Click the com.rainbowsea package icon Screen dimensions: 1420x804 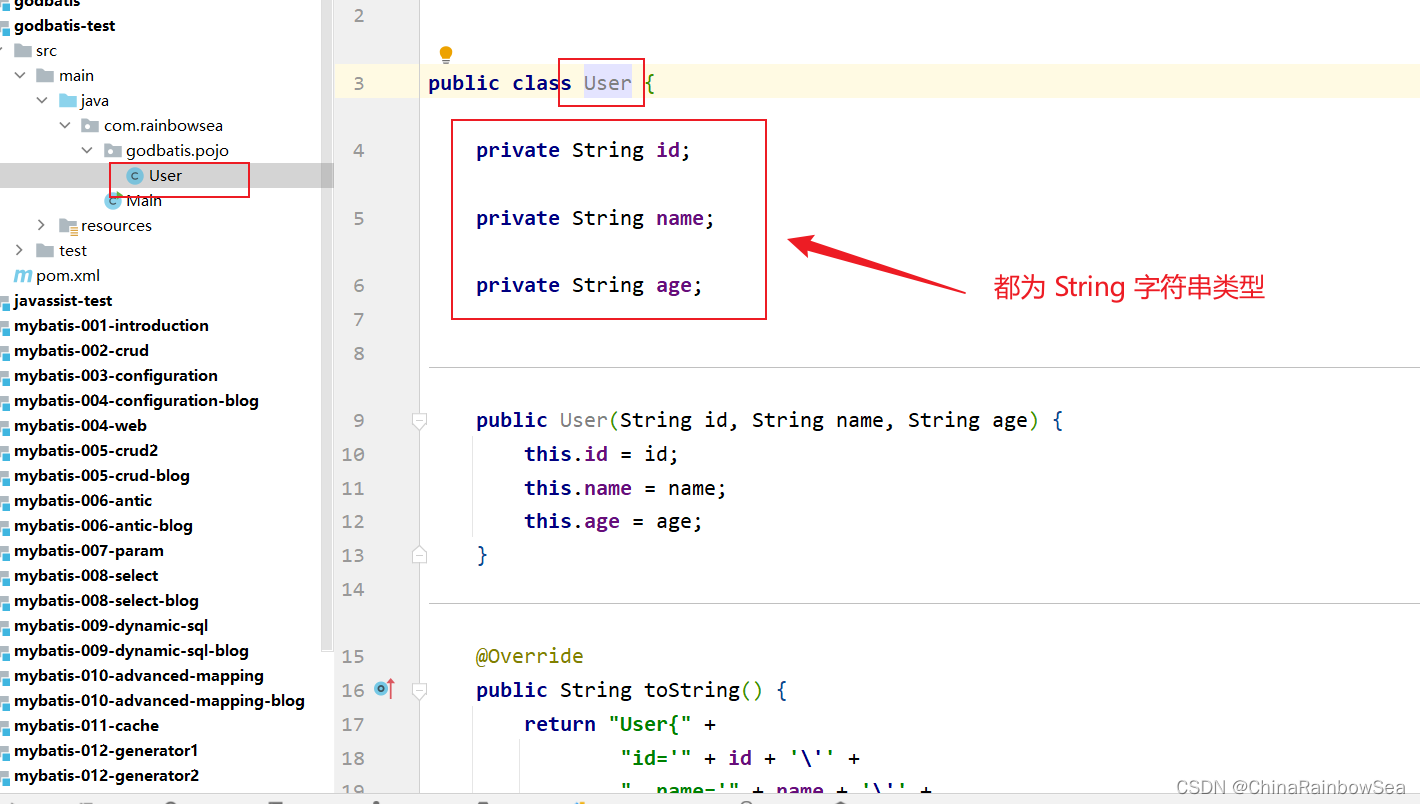point(90,125)
